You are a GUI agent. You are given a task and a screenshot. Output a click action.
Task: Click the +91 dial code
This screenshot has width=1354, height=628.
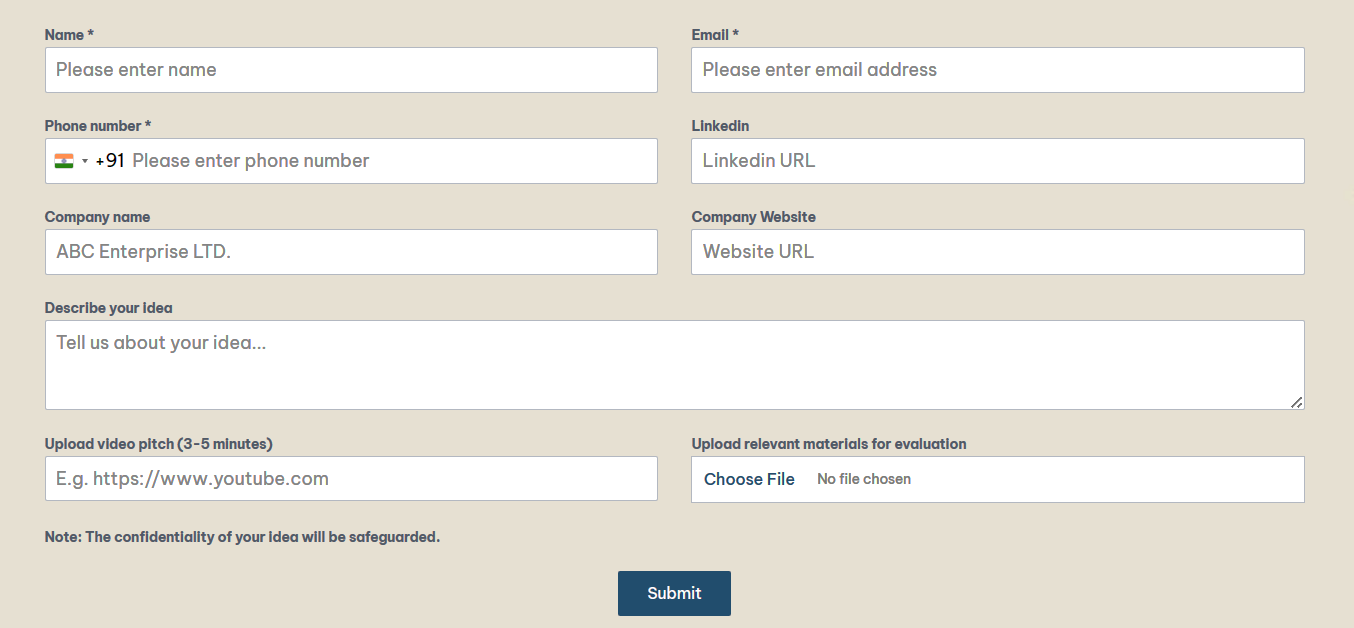(x=110, y=161)
